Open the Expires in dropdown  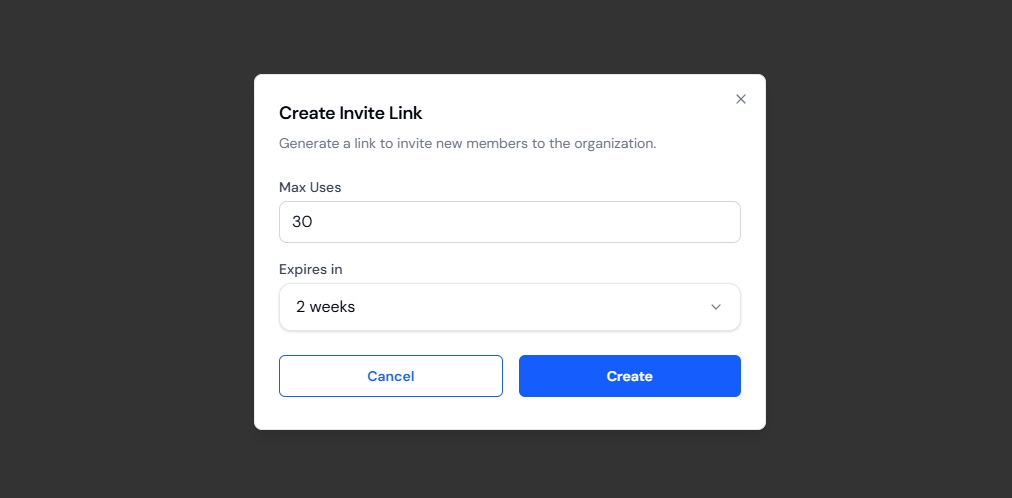click(x=509, y=307)
